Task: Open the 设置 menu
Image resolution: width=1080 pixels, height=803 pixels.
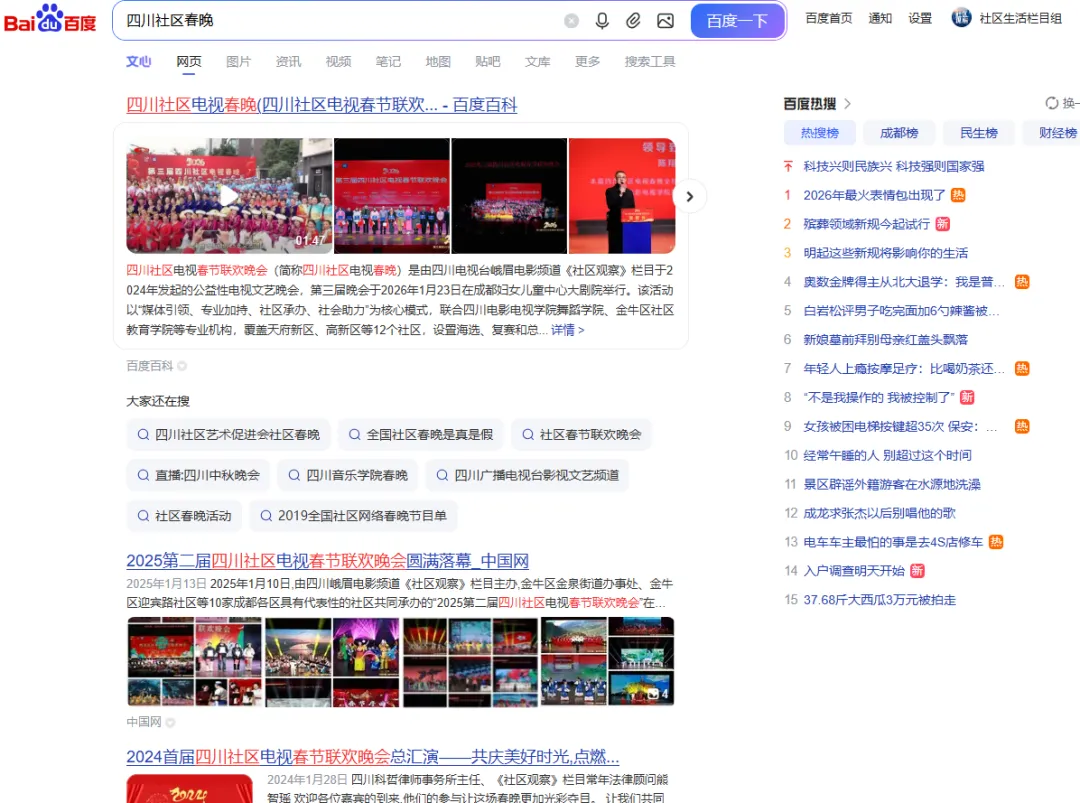Action: point(920,19)
